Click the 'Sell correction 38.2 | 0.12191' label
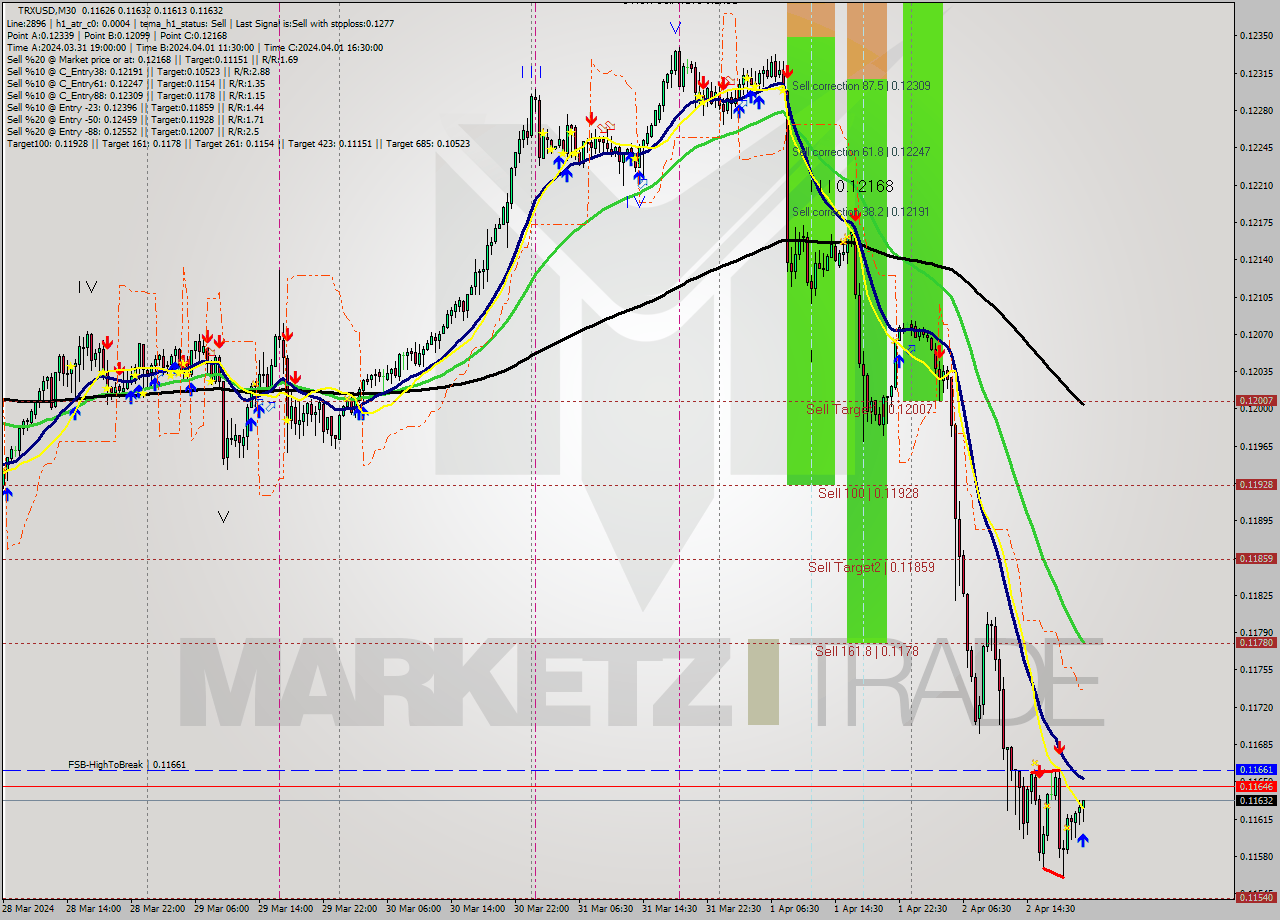The width and height of the screenshot is (1280, 920). click(861, 212)
